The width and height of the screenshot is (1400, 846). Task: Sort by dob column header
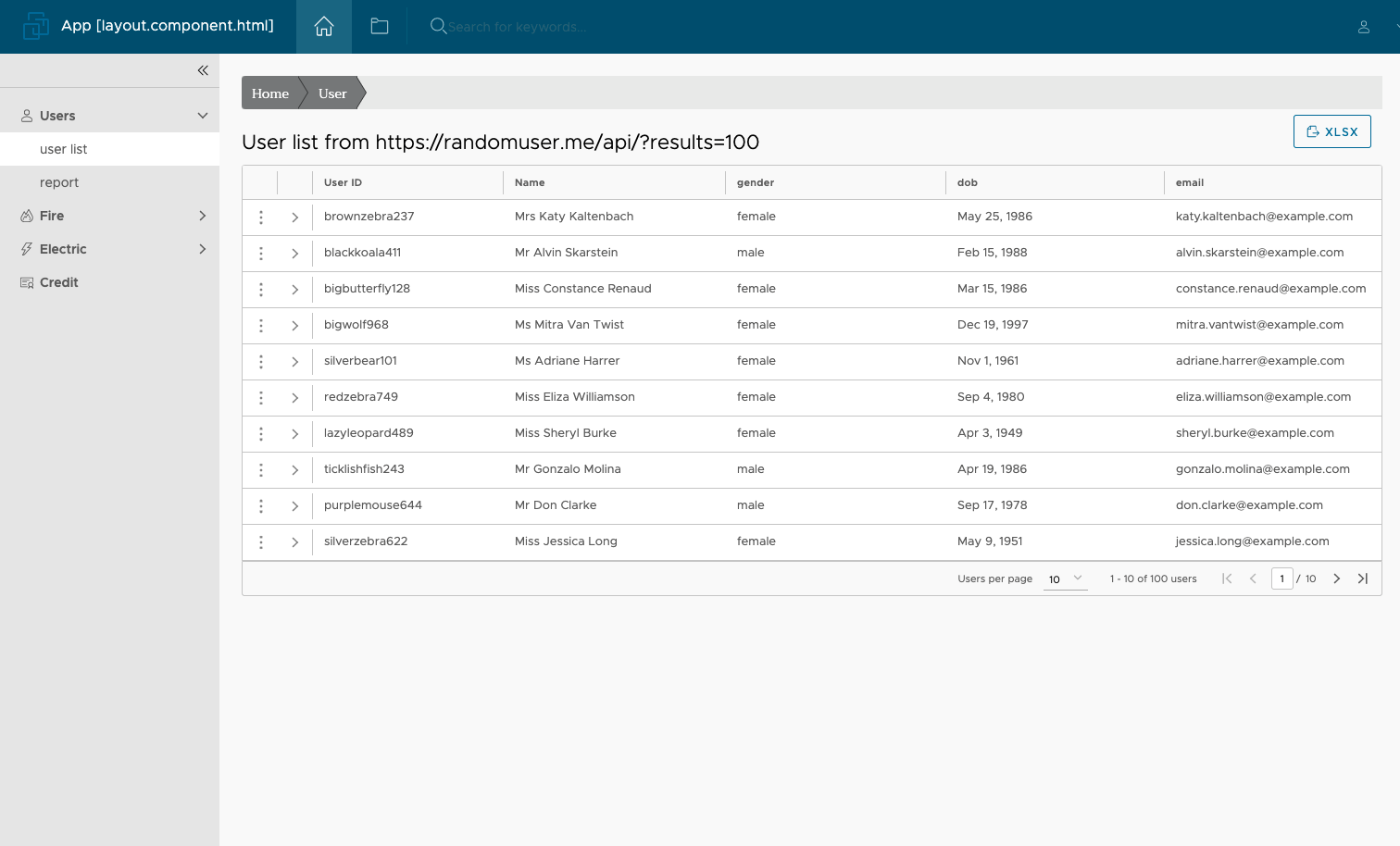(x=968, y=182)
